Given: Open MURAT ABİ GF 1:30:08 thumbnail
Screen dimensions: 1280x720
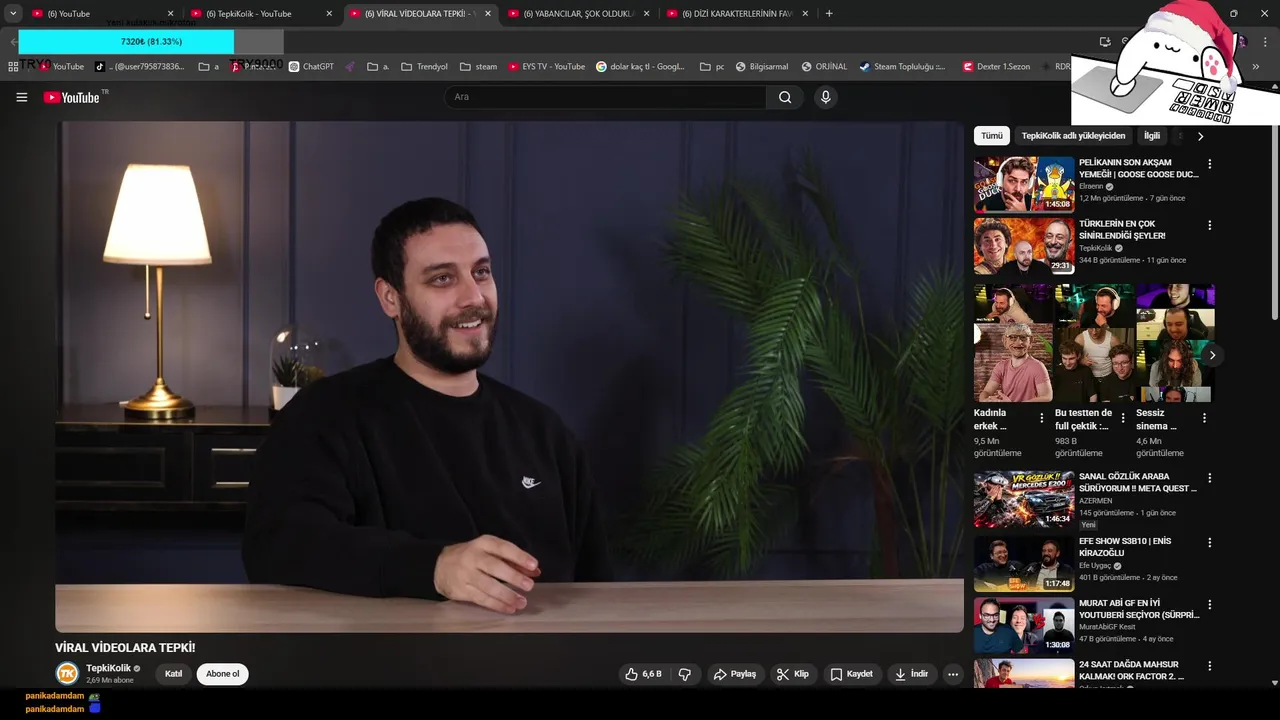Looking at the screenshot, I should click(1024, 625).
